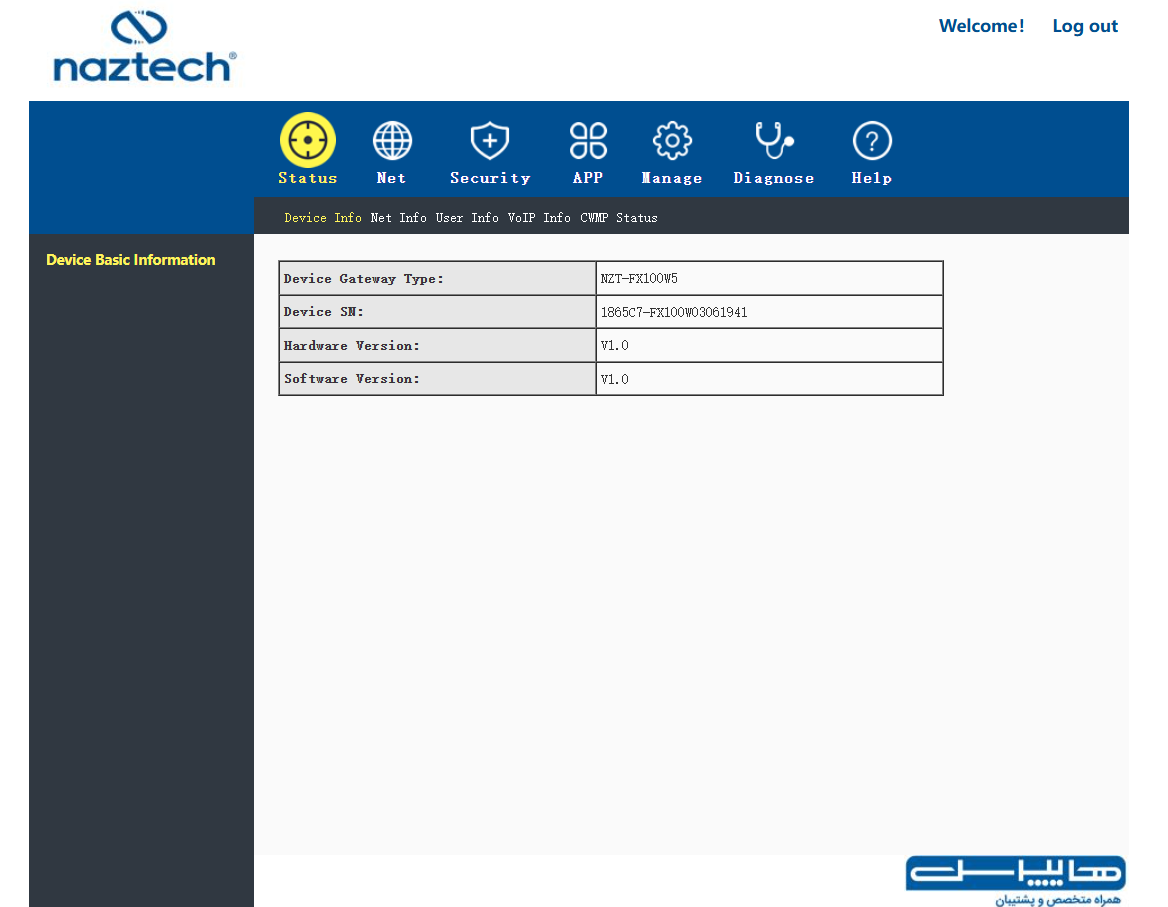Viewport: 1168px width, 907px height.
Task: Switch to the Net Info tab
Action: point(399,217)
